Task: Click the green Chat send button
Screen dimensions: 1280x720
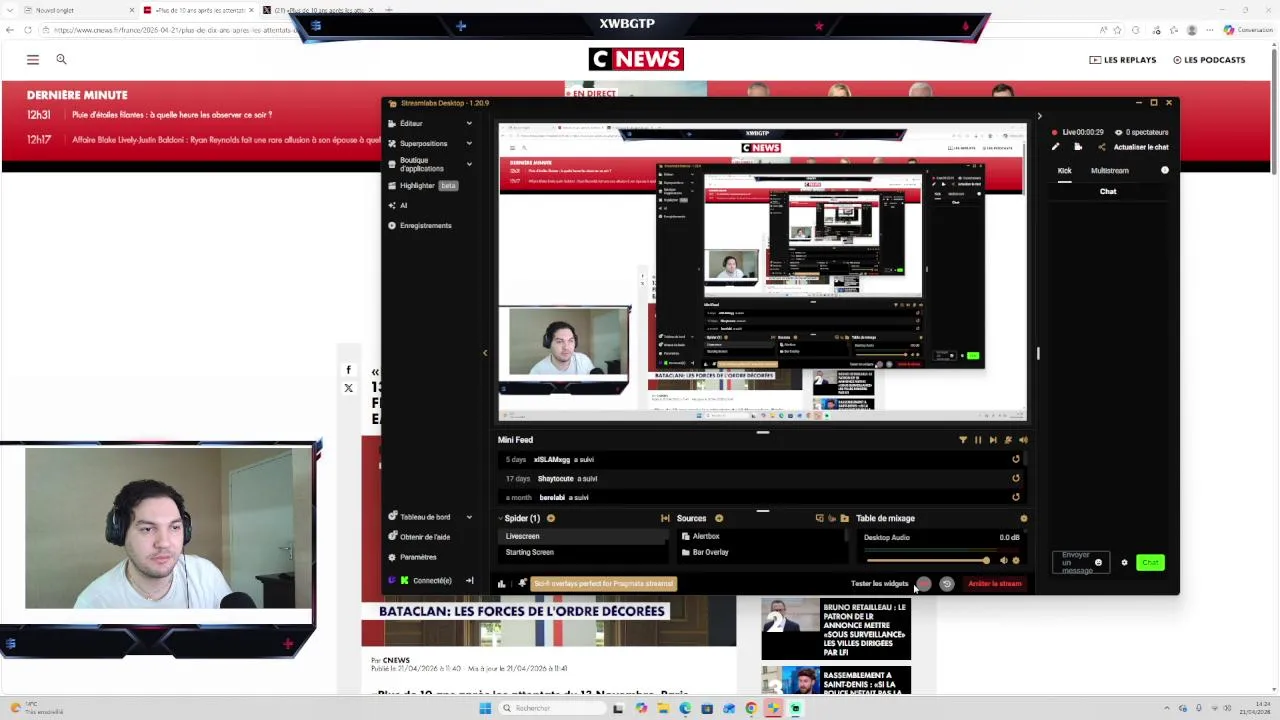Action: 1150,562
